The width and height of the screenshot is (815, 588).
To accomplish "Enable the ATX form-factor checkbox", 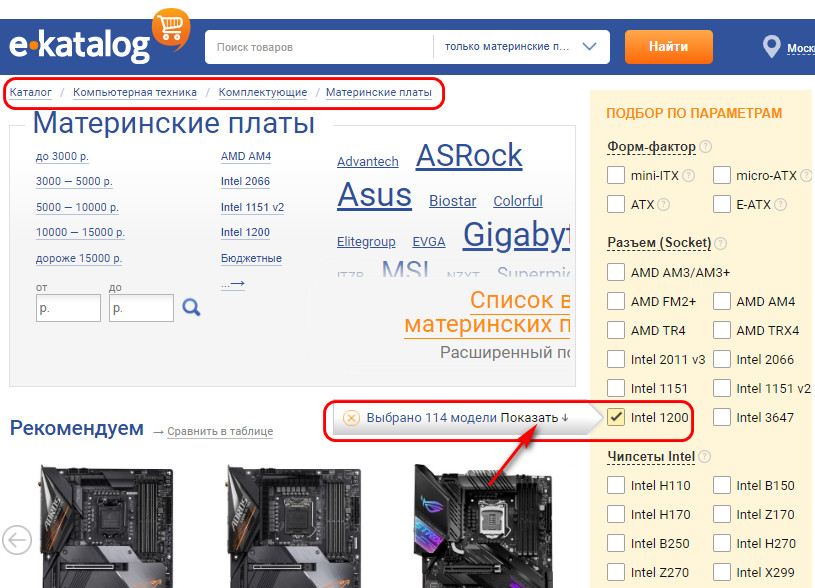I will pyautogui.click(x=616, y=204).
